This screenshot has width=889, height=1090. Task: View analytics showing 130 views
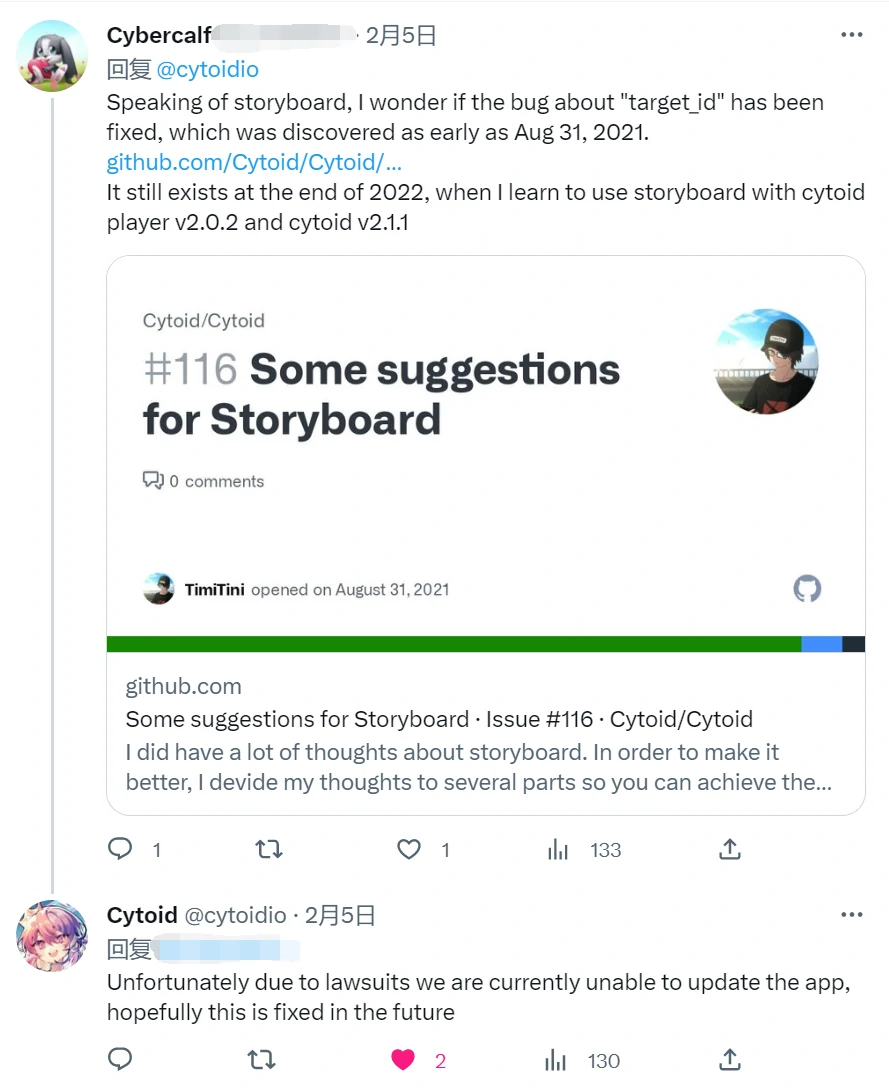[556, 1060]
